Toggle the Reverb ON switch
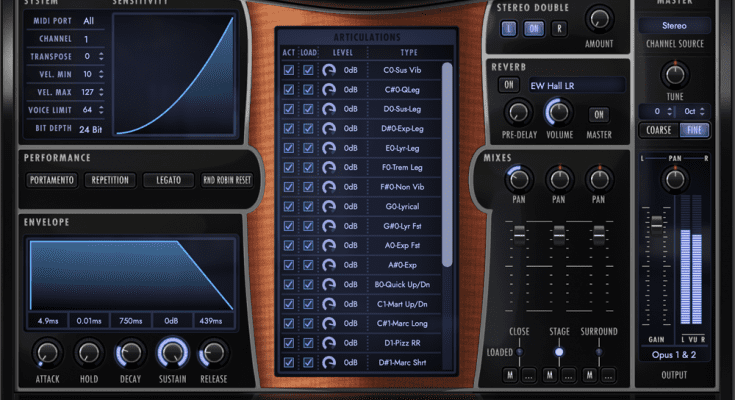This screenshot has height=400, width=735. click(x=509, y=85)
